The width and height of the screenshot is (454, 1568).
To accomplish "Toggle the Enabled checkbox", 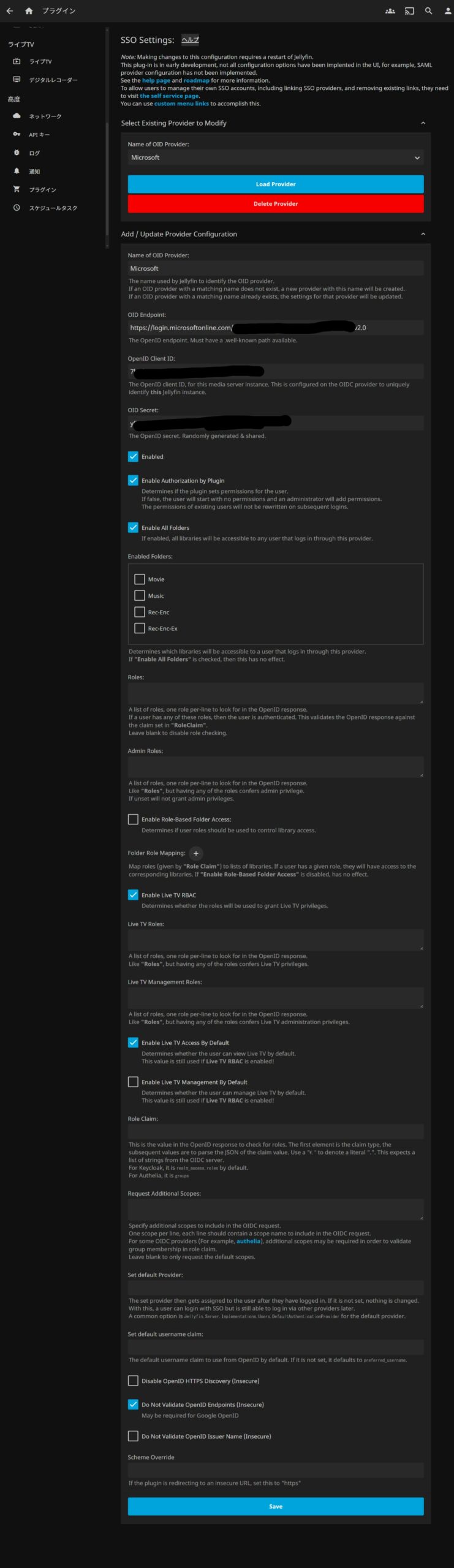I will pos(133,456).
